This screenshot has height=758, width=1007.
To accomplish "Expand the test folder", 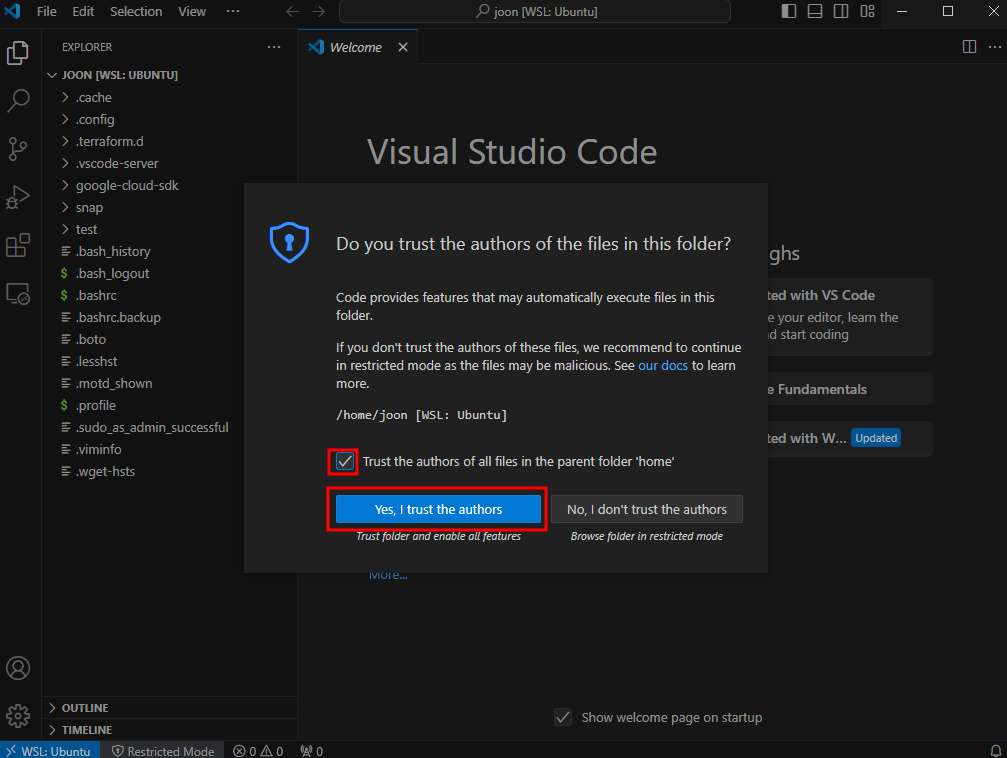I will tap(170, 229).
